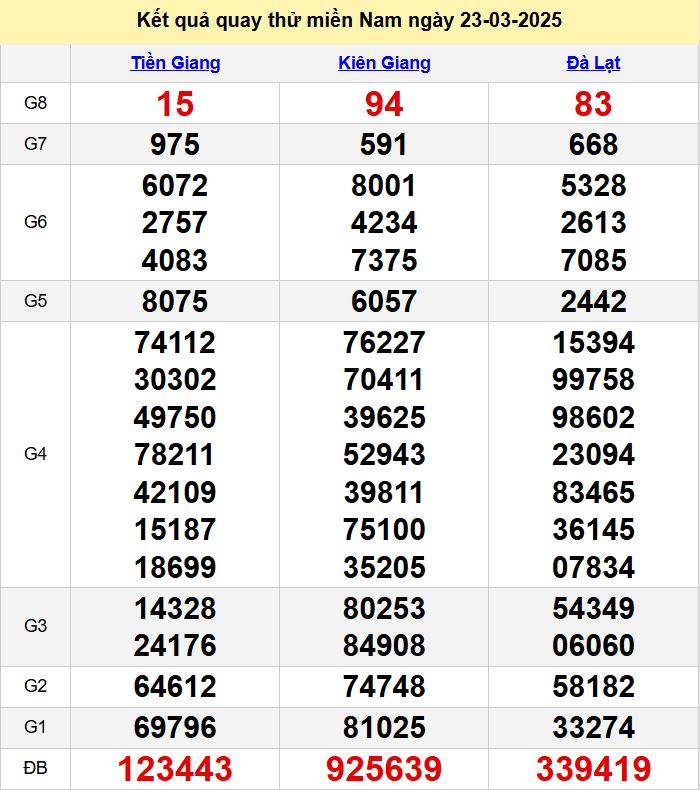
Task: Click G4 value 75100
Action: click(385, 530)
